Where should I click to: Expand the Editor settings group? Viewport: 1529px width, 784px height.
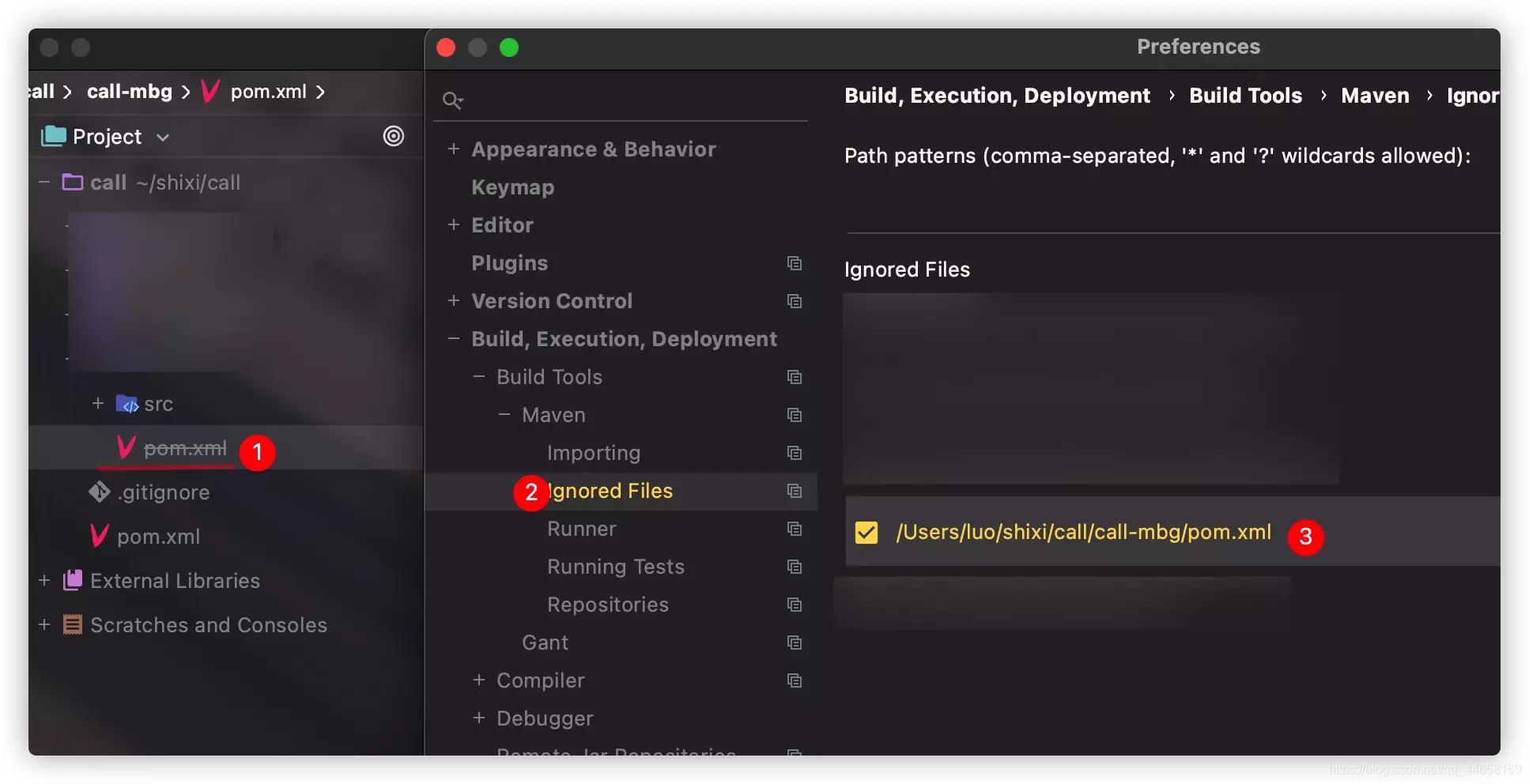(x=454, y=224)
